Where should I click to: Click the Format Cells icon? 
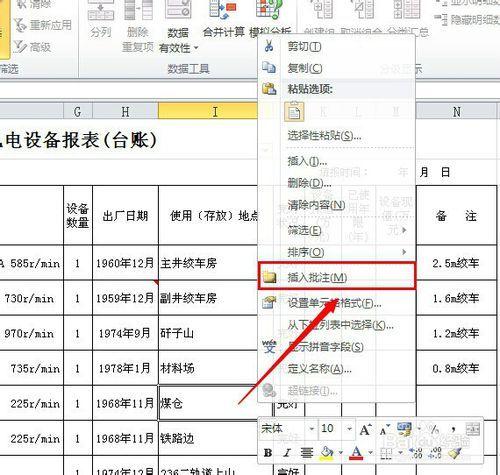[x=269, y=302]
